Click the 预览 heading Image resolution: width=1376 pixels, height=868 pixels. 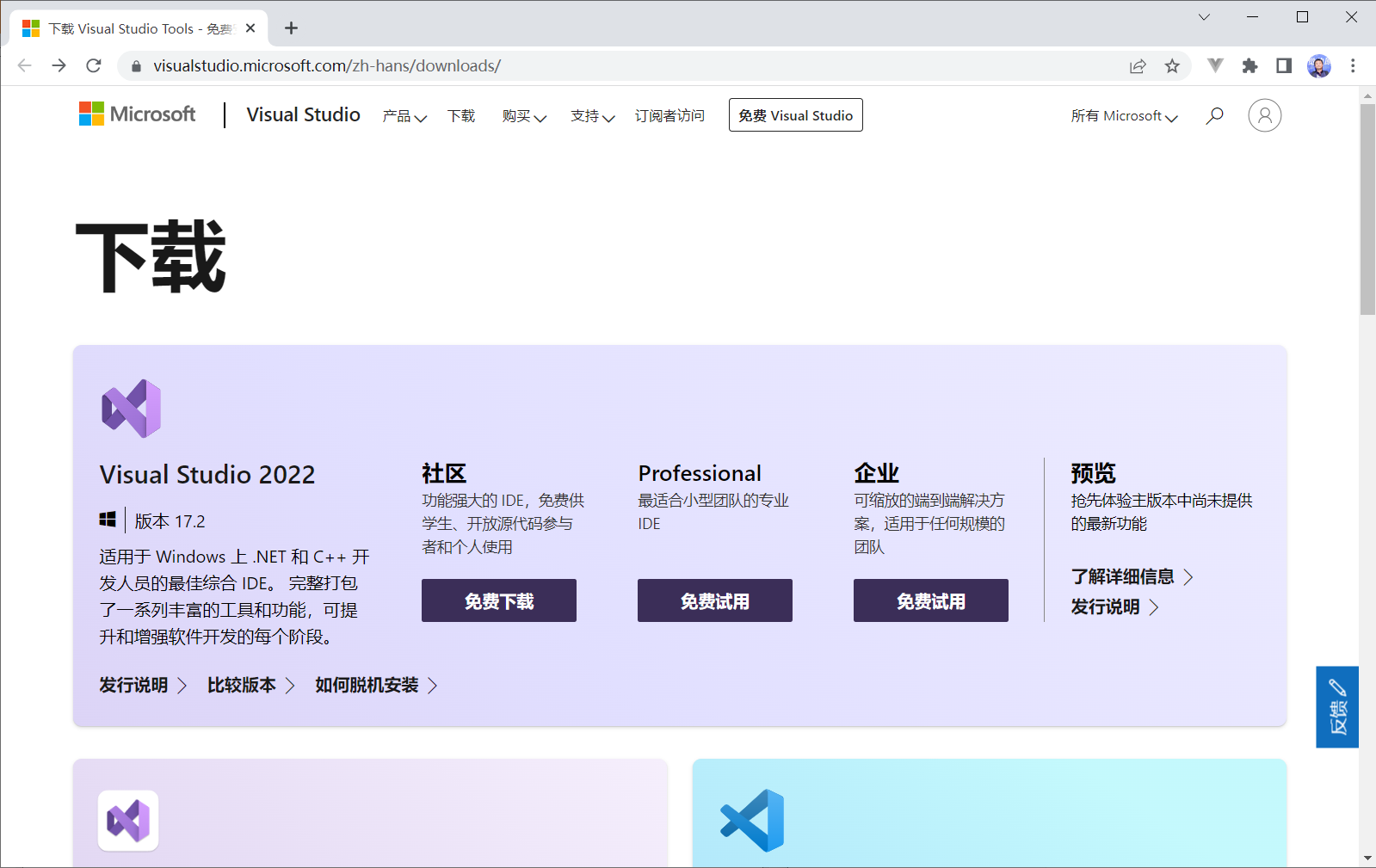pos(1093,473)
